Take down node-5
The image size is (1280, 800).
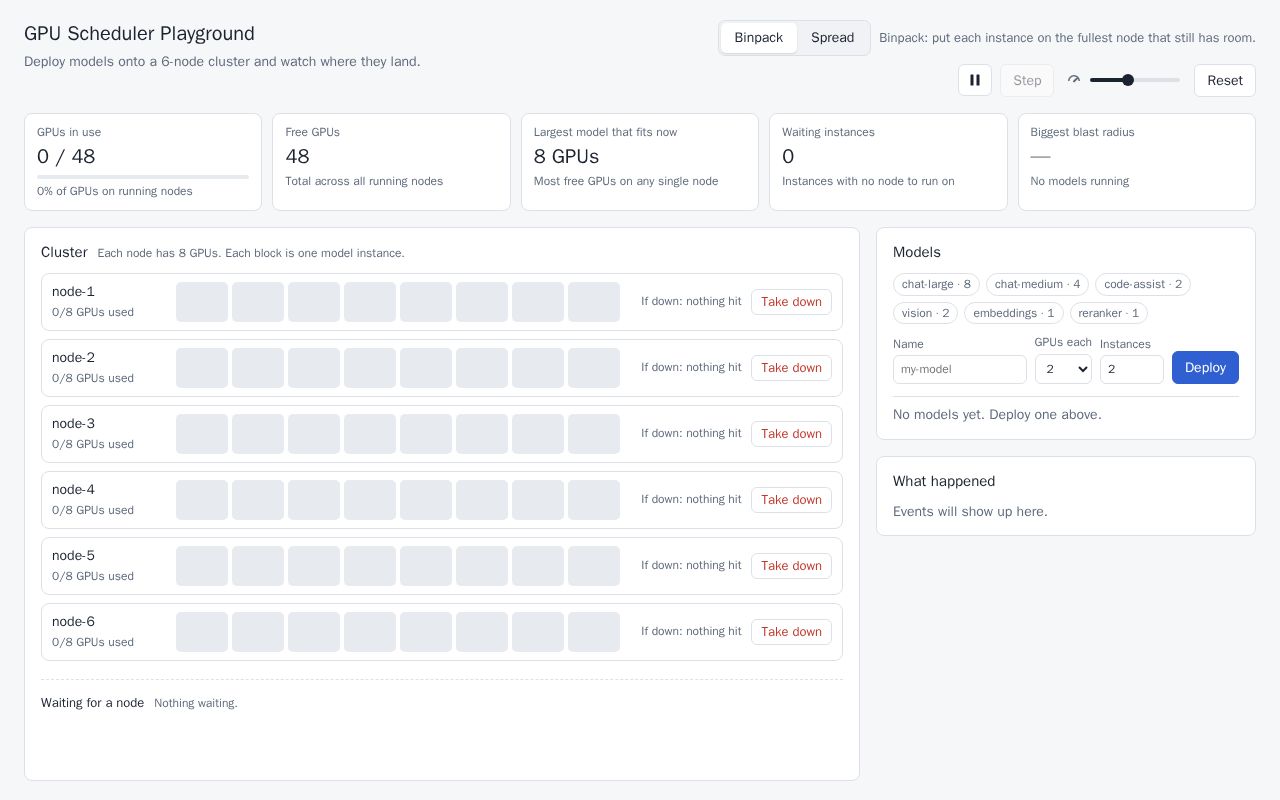(x=791, y=566)
